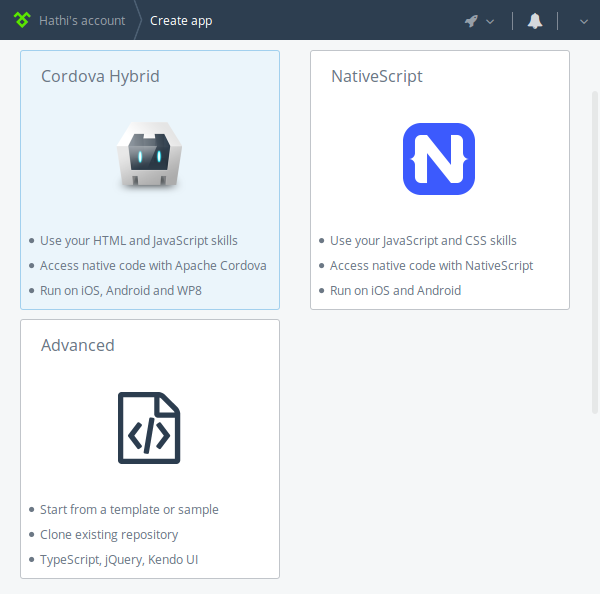Open Hathi's account breadcrumb
Image resolution: width=600 pixels, height=594 pixels.
[x=82, y=20]
